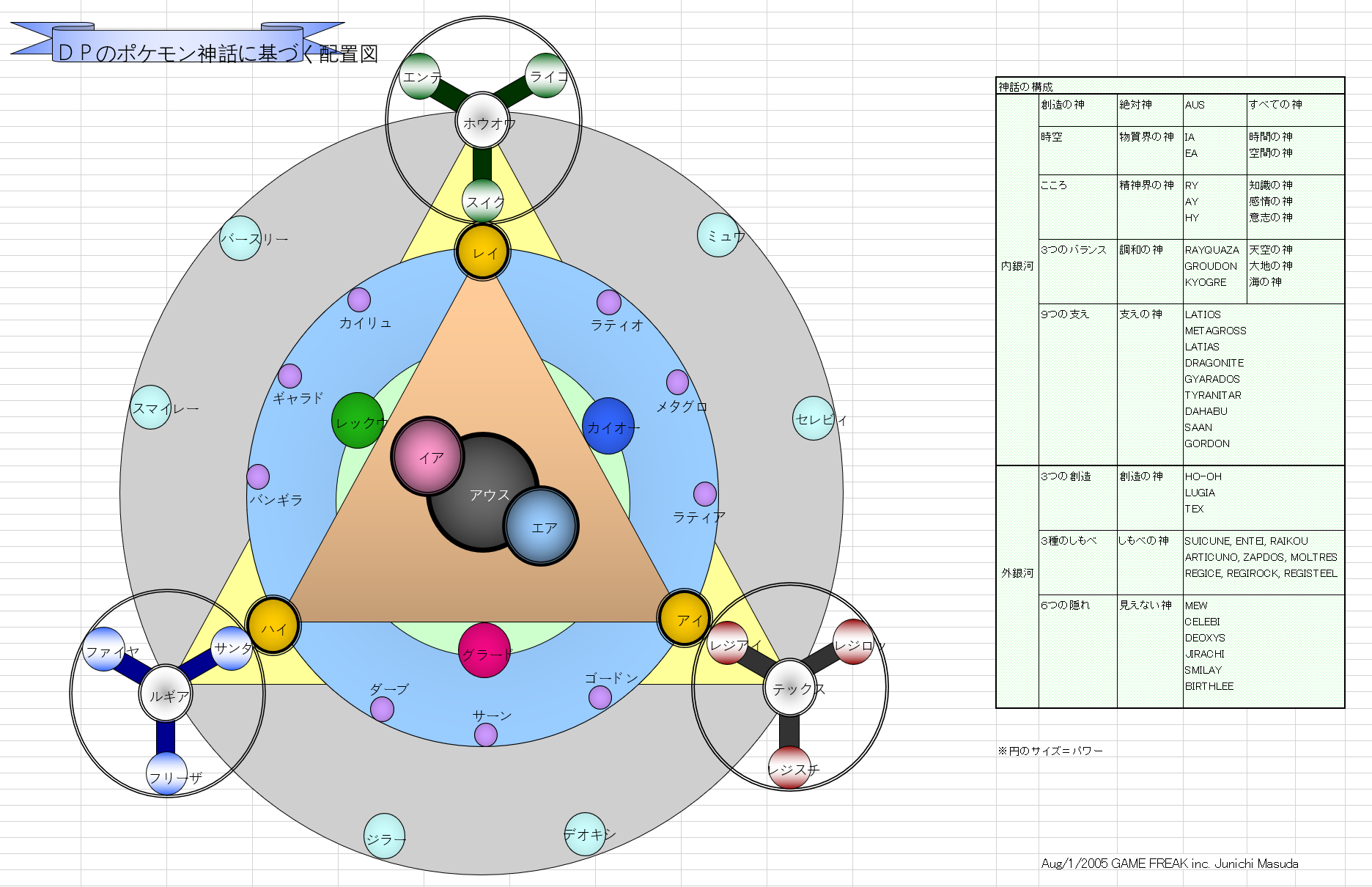Click the フリーザ blue circle node
Screen dimensions: 1372x887
point(166,774)
